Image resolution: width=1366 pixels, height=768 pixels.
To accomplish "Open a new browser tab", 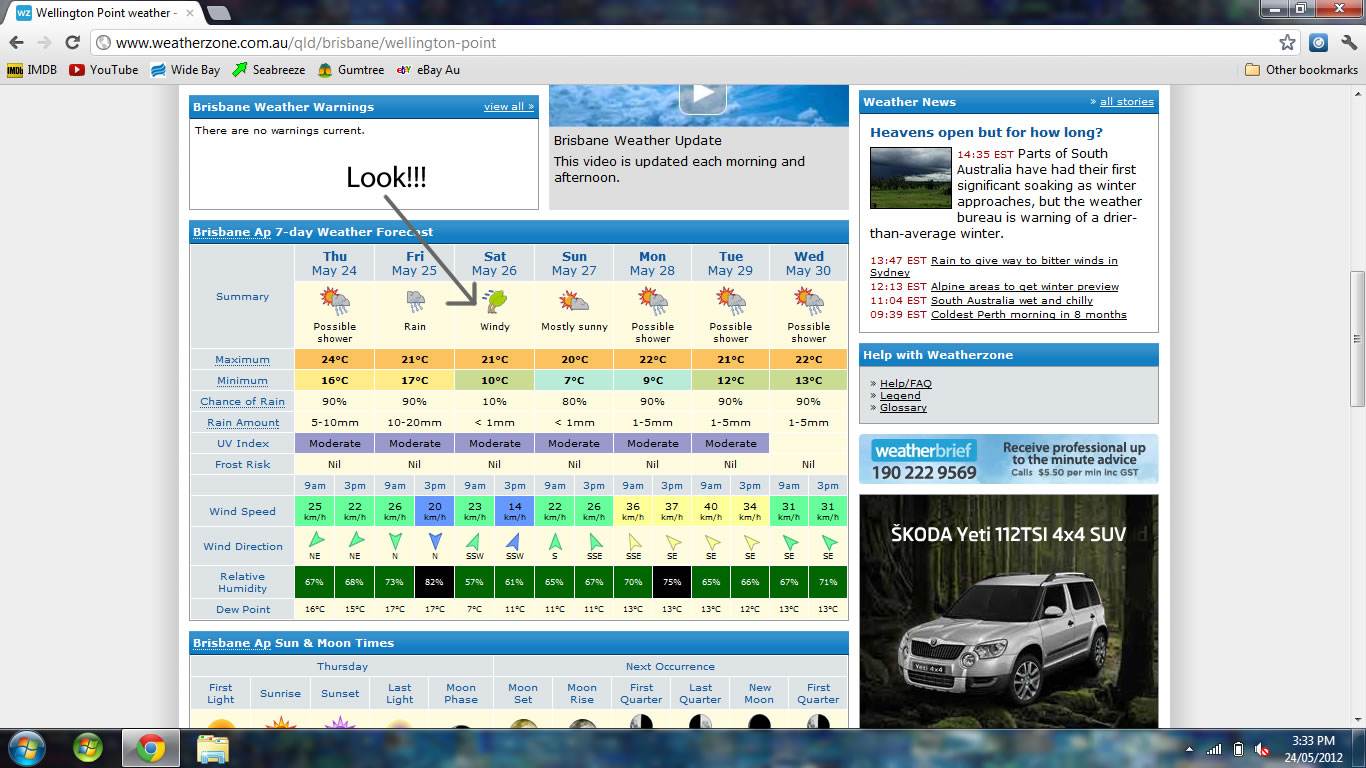I will coord(218,13).
